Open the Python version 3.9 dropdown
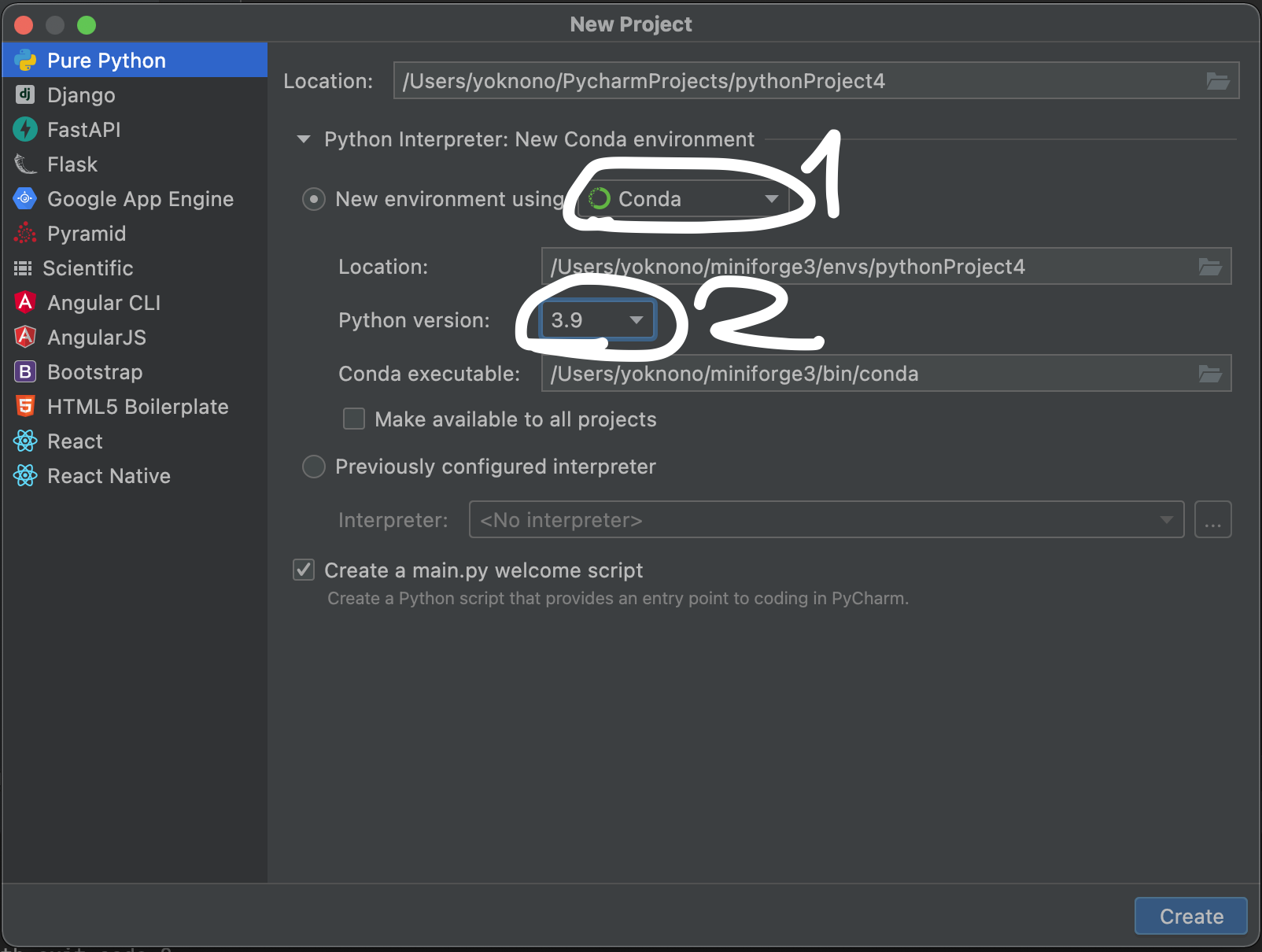Image resolution: width=1262 pixels, height=952 pixels. (x=598, y=320)
